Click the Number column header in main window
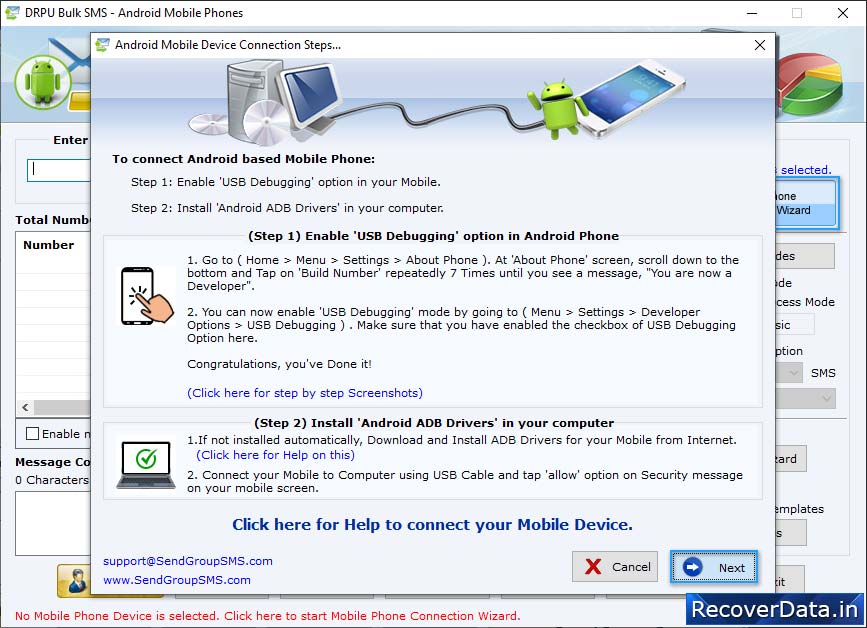This screenshot has height=628, width=867. [x=49, y=245]
